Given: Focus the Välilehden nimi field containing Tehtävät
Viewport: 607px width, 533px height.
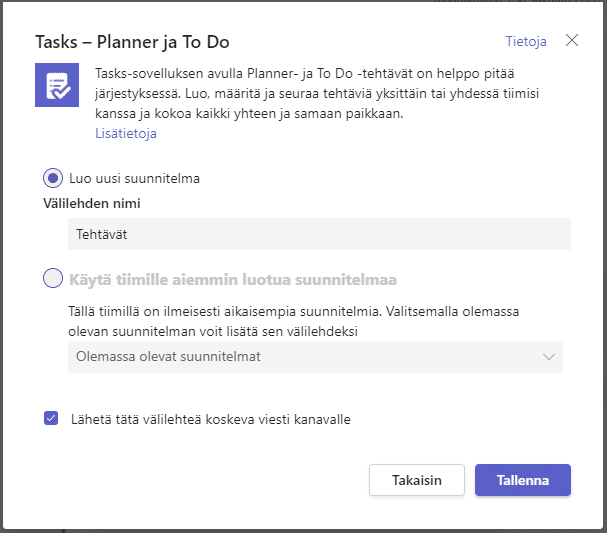Looking at the screenshot, I should tap(319, 234).
